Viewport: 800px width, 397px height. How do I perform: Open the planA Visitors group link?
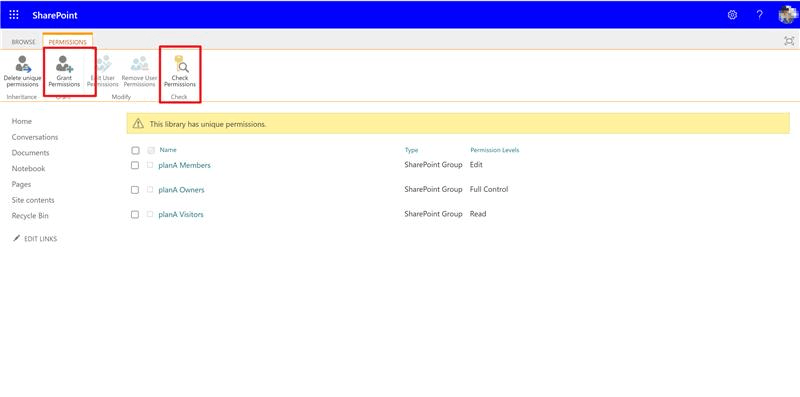pyautogui.click(x=181, y=215)
